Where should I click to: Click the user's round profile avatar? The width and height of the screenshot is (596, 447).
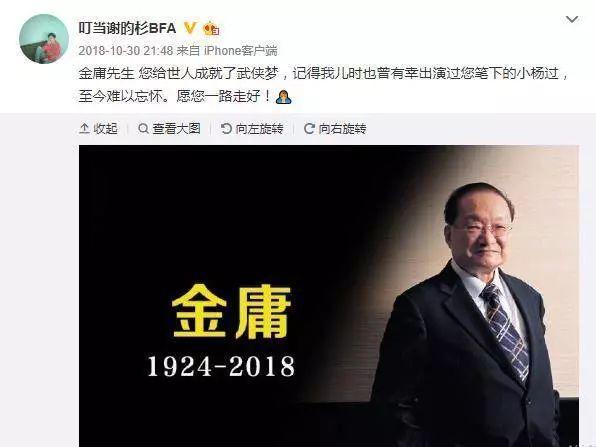[x=44, y=38]
